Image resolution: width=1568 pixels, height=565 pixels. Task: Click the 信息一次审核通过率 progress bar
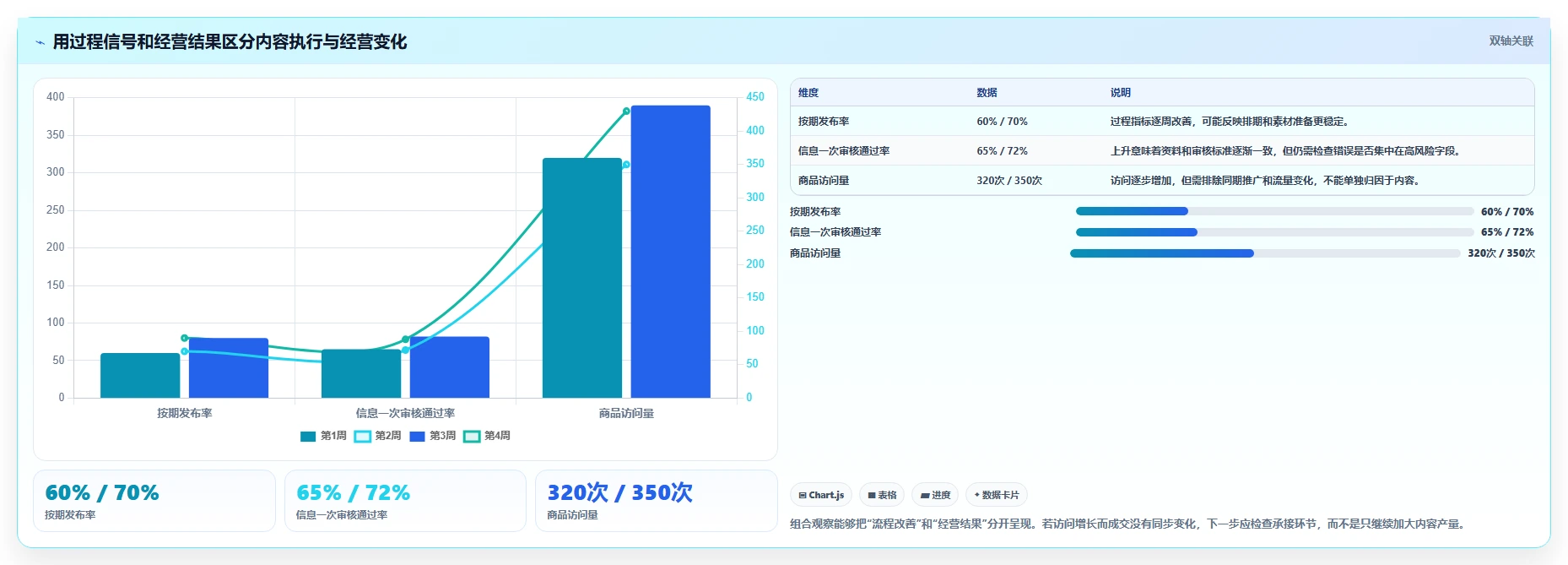(x=1274, y=232)
